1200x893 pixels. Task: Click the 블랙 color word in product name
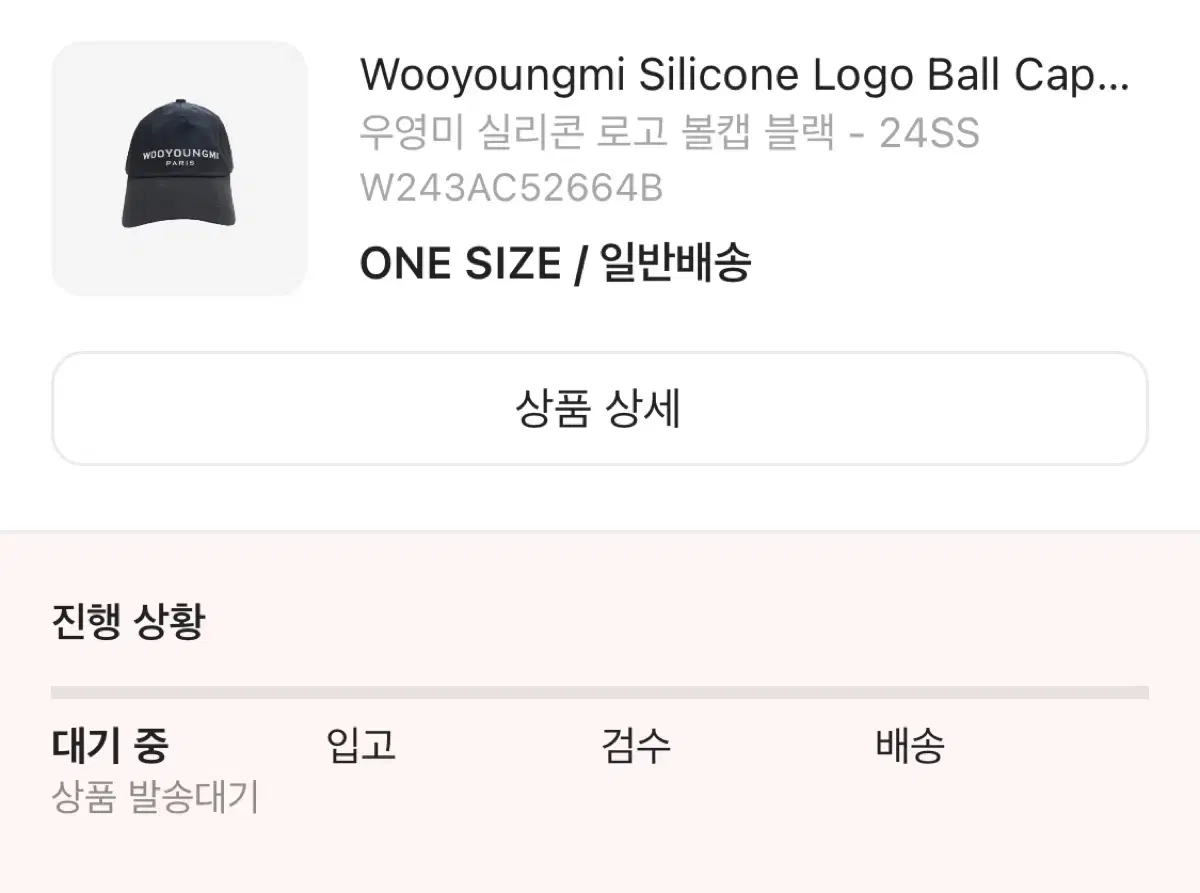(x=799, y=133)
